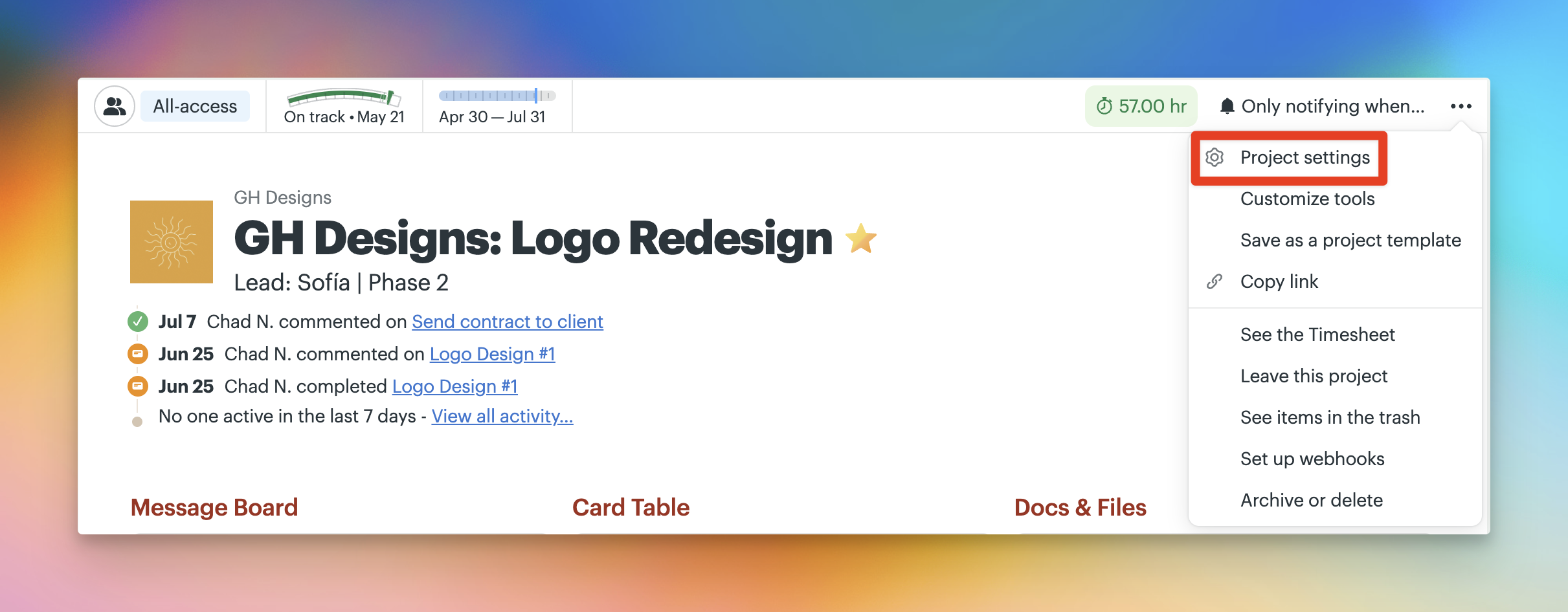
Task: Click the sun logo project avatar
Action: pyautogui.click(x=172, y=242)
